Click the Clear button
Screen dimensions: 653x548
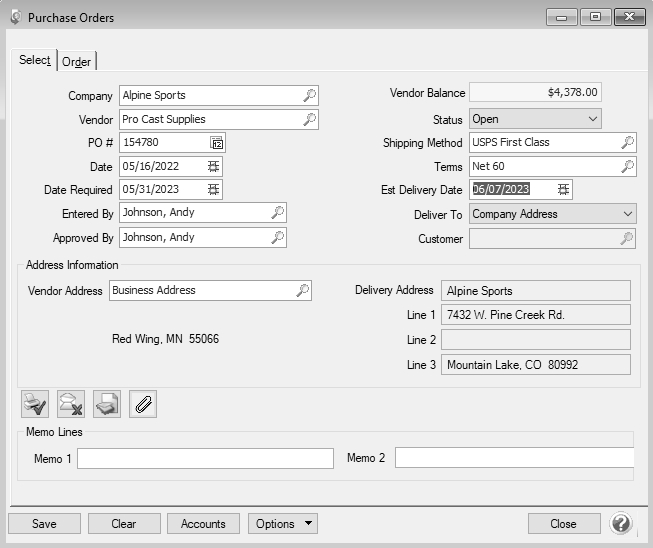124,524
